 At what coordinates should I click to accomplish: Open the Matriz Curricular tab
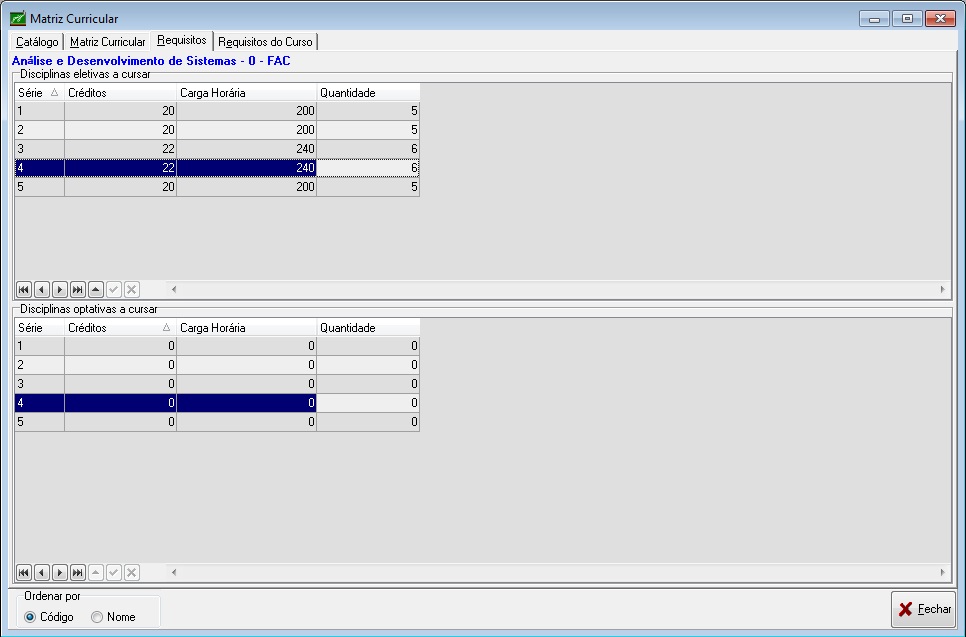coord(108,42)
